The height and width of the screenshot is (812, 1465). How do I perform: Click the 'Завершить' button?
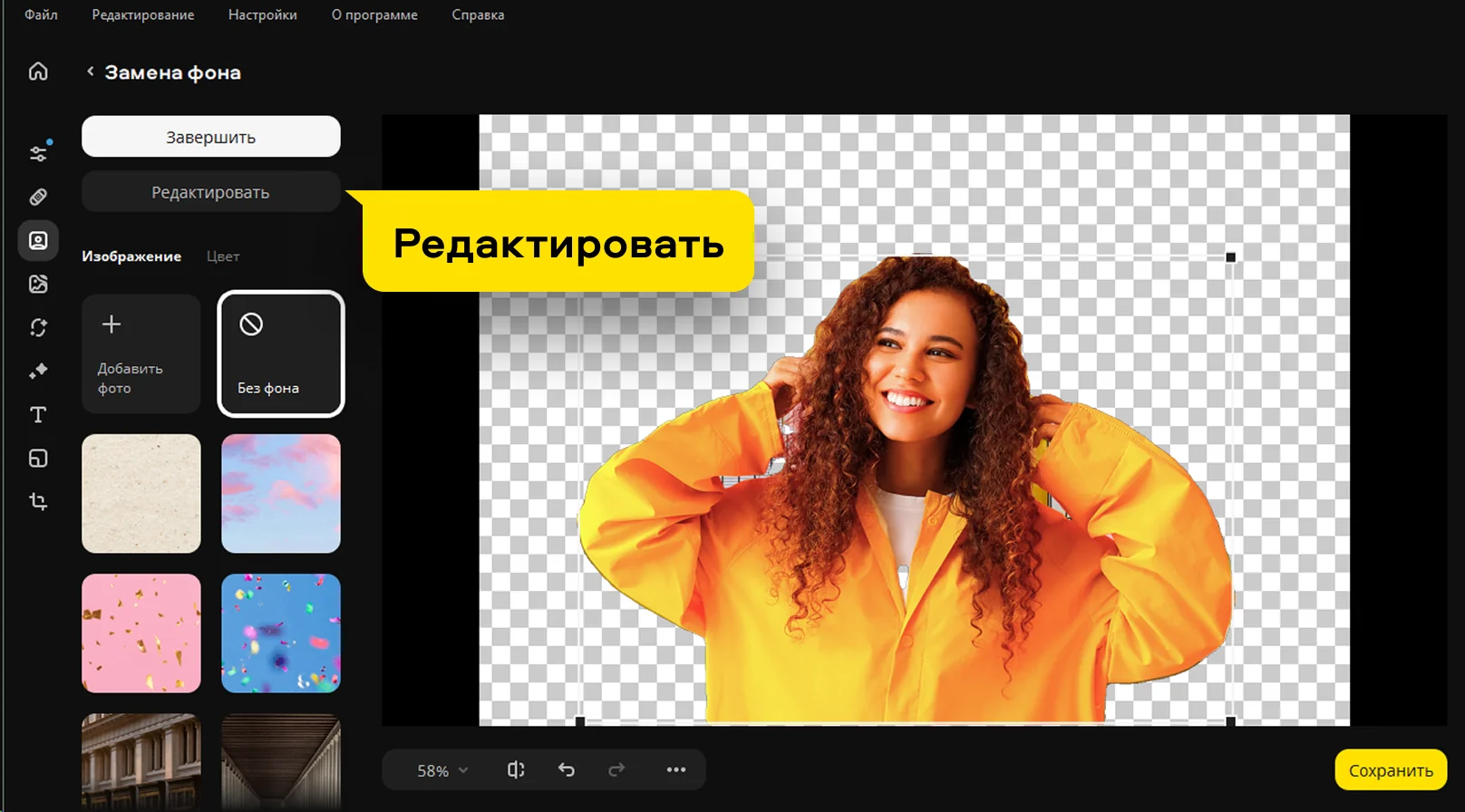(211, 137)
